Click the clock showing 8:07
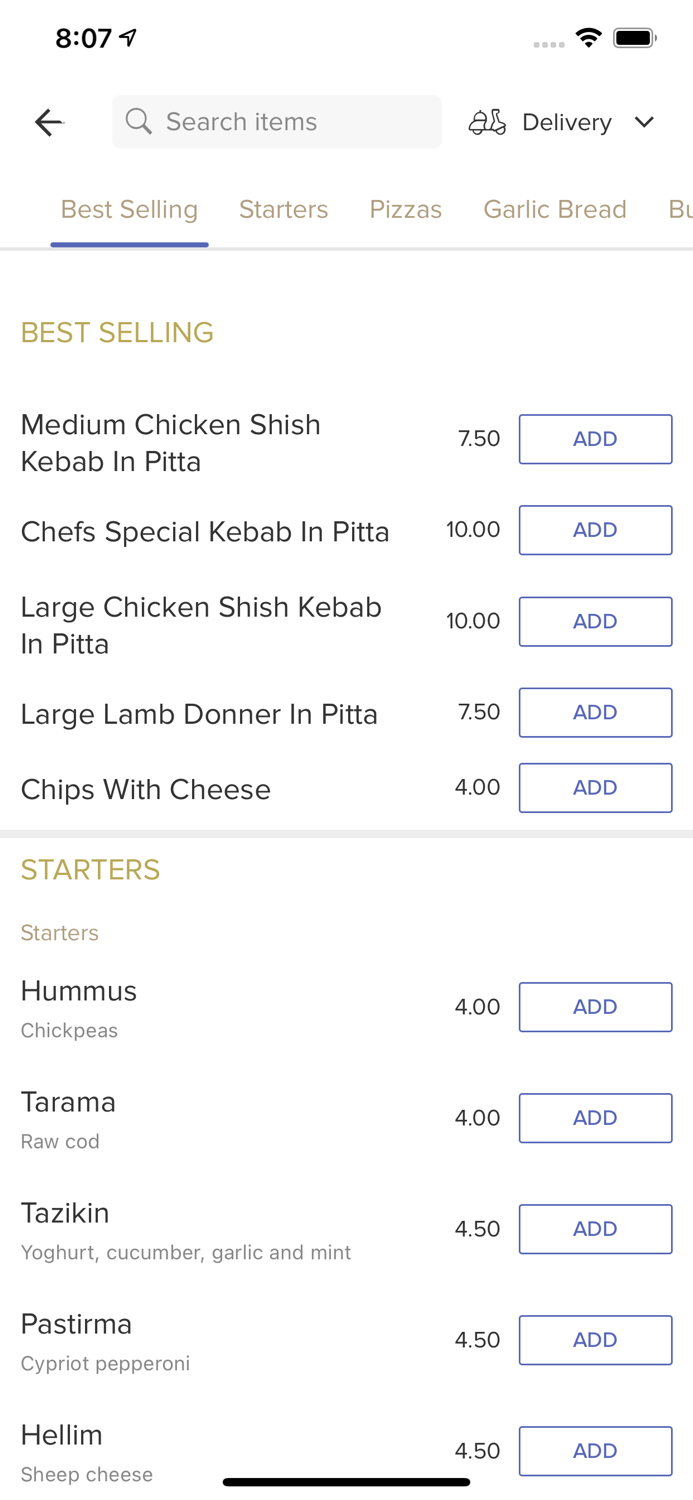The width and height of the screenshot is (693, 1500). [x=85, y=36]
